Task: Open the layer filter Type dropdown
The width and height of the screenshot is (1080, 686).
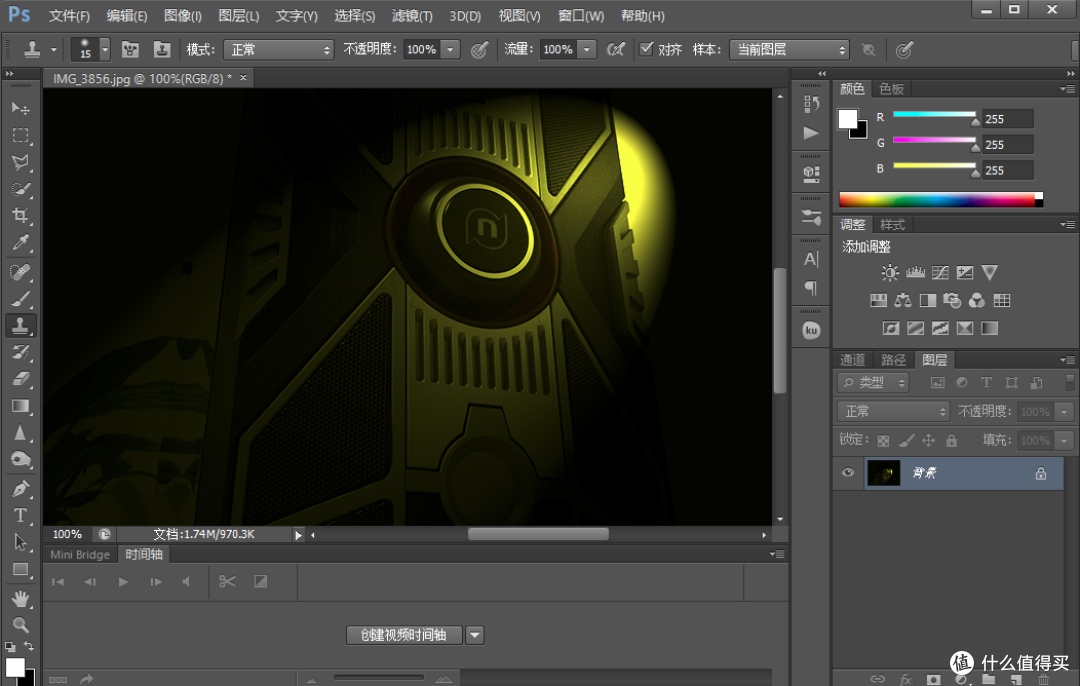Action: tap(873, 382)
